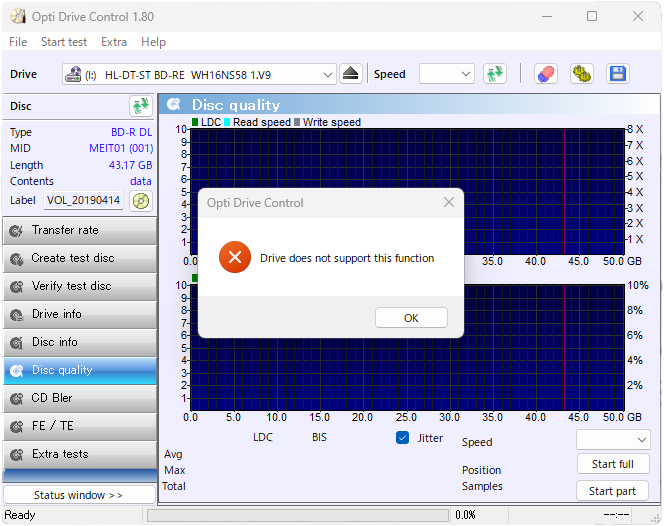Minimize the Opti Drive Control window
Image resolution: width=664 pixels, height=526 pixels.
[x=547, y=17]
